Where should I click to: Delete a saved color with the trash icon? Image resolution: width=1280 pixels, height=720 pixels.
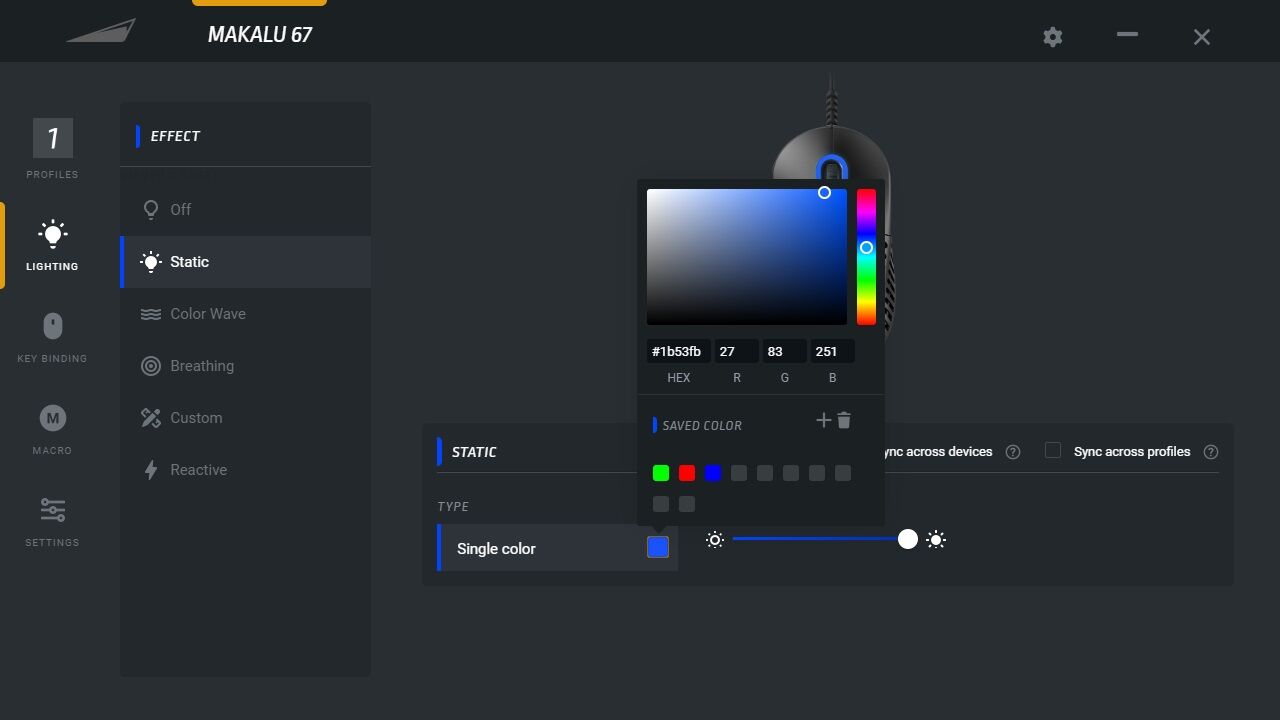(x=844, y=420)
